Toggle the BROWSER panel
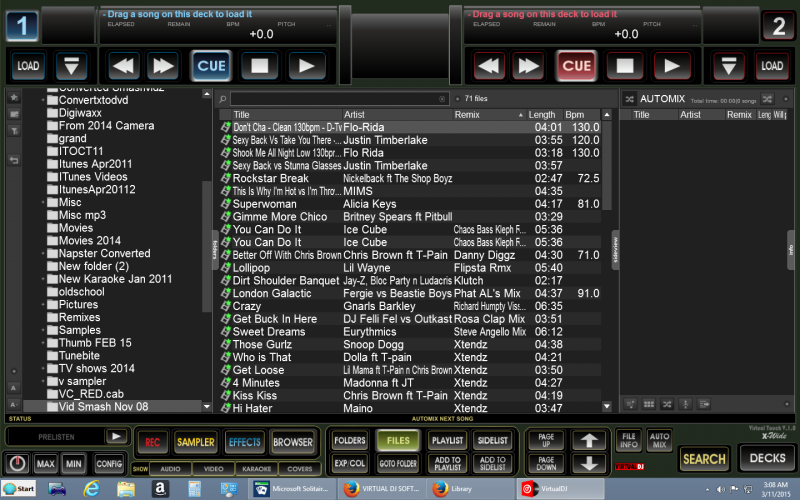800x500 pixels. [293, 442]
